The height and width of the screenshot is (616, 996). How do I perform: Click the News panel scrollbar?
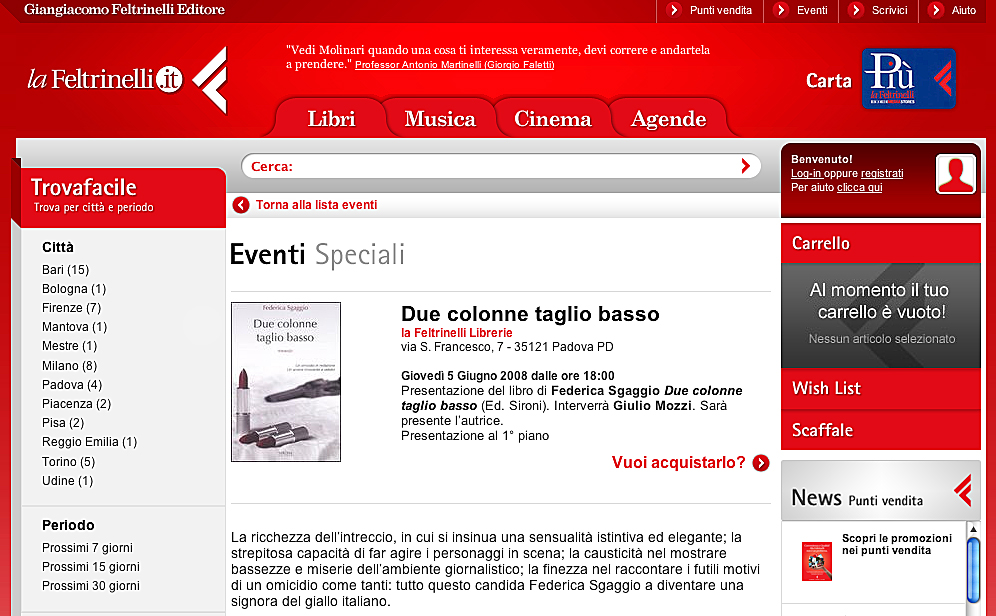tap(973, 565)
